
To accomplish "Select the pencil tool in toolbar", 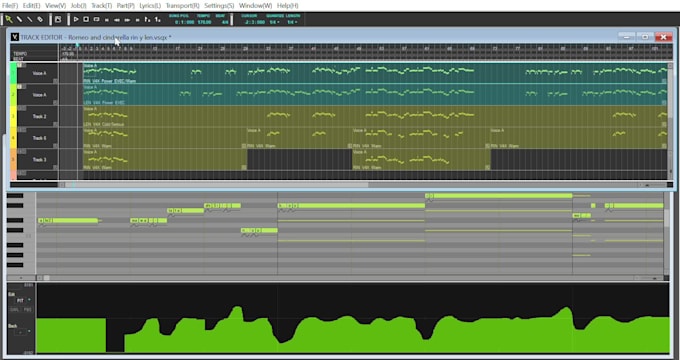I will point(20,19).
